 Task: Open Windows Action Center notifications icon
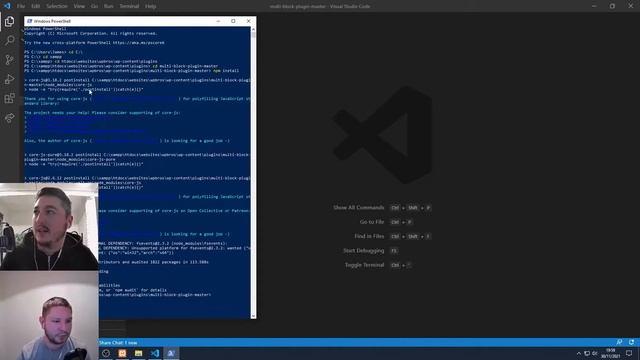[629, 353]
